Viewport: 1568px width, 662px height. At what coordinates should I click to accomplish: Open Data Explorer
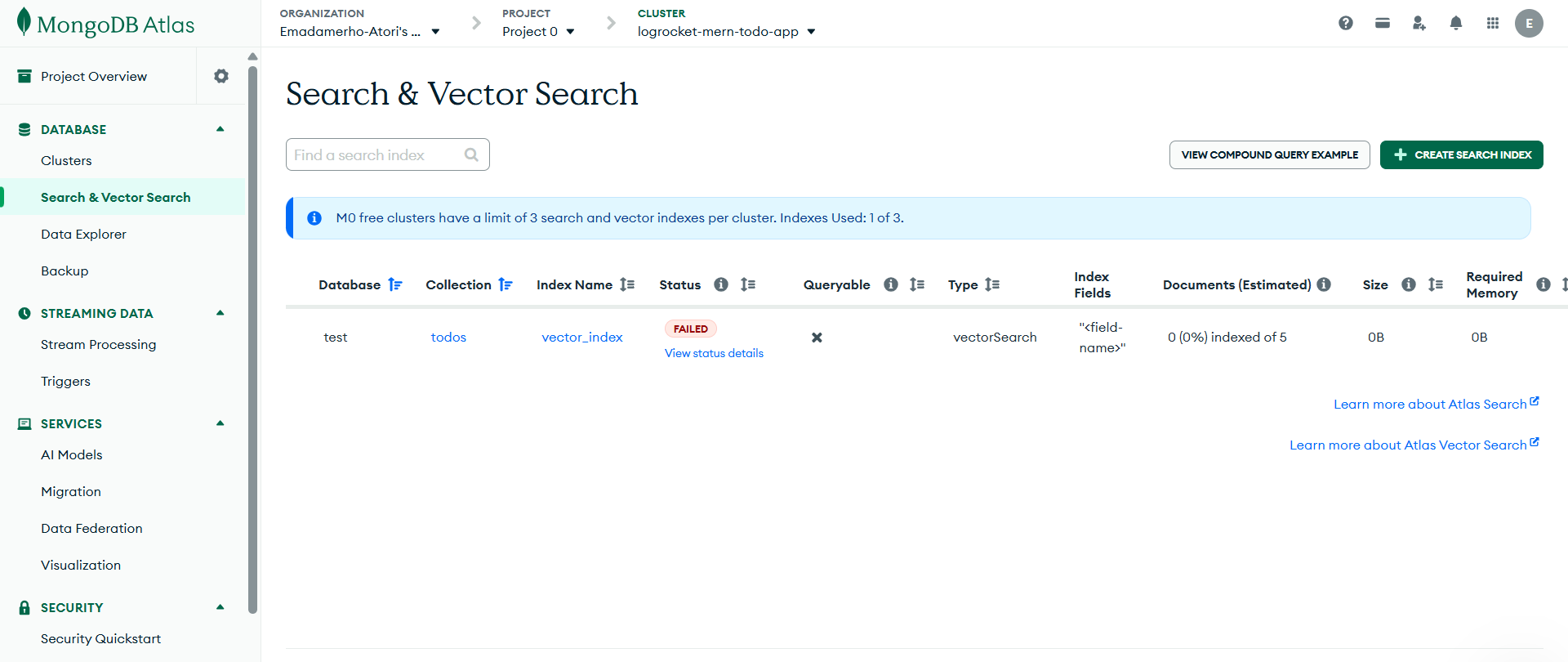click(84, 235)
